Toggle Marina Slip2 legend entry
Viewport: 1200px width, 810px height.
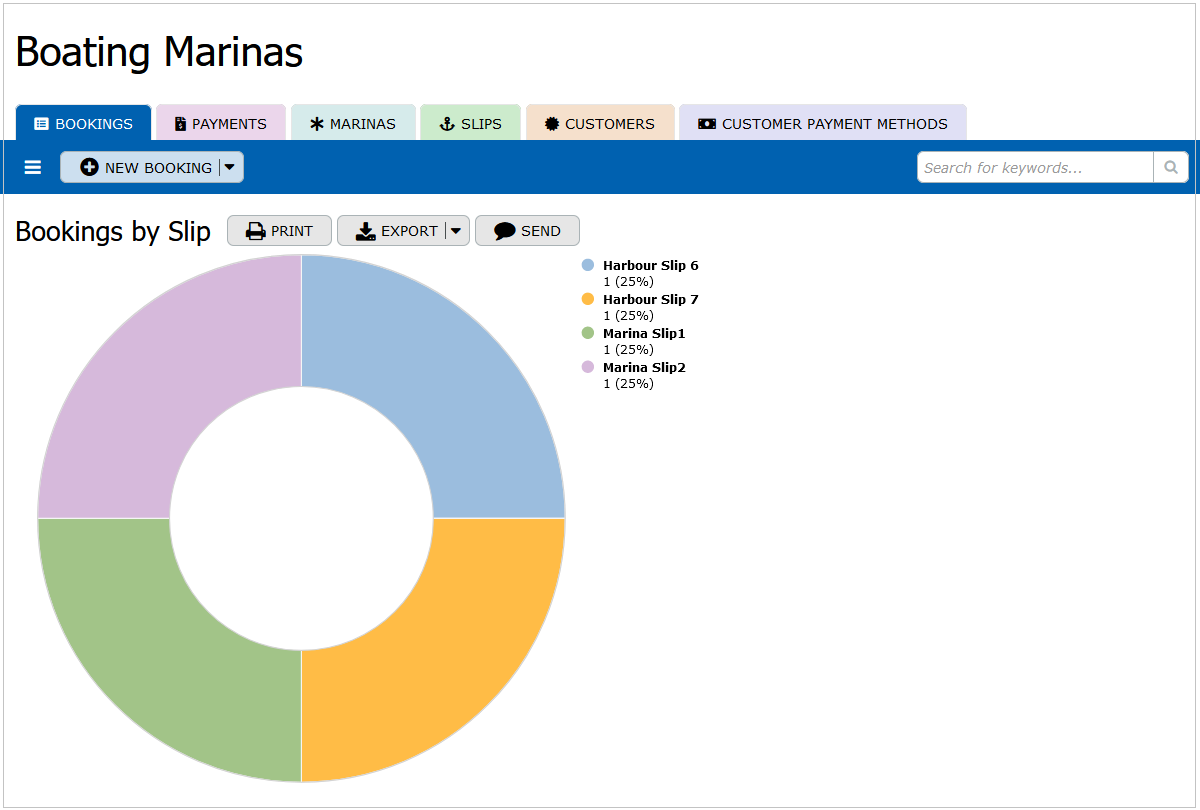(643, 367)
